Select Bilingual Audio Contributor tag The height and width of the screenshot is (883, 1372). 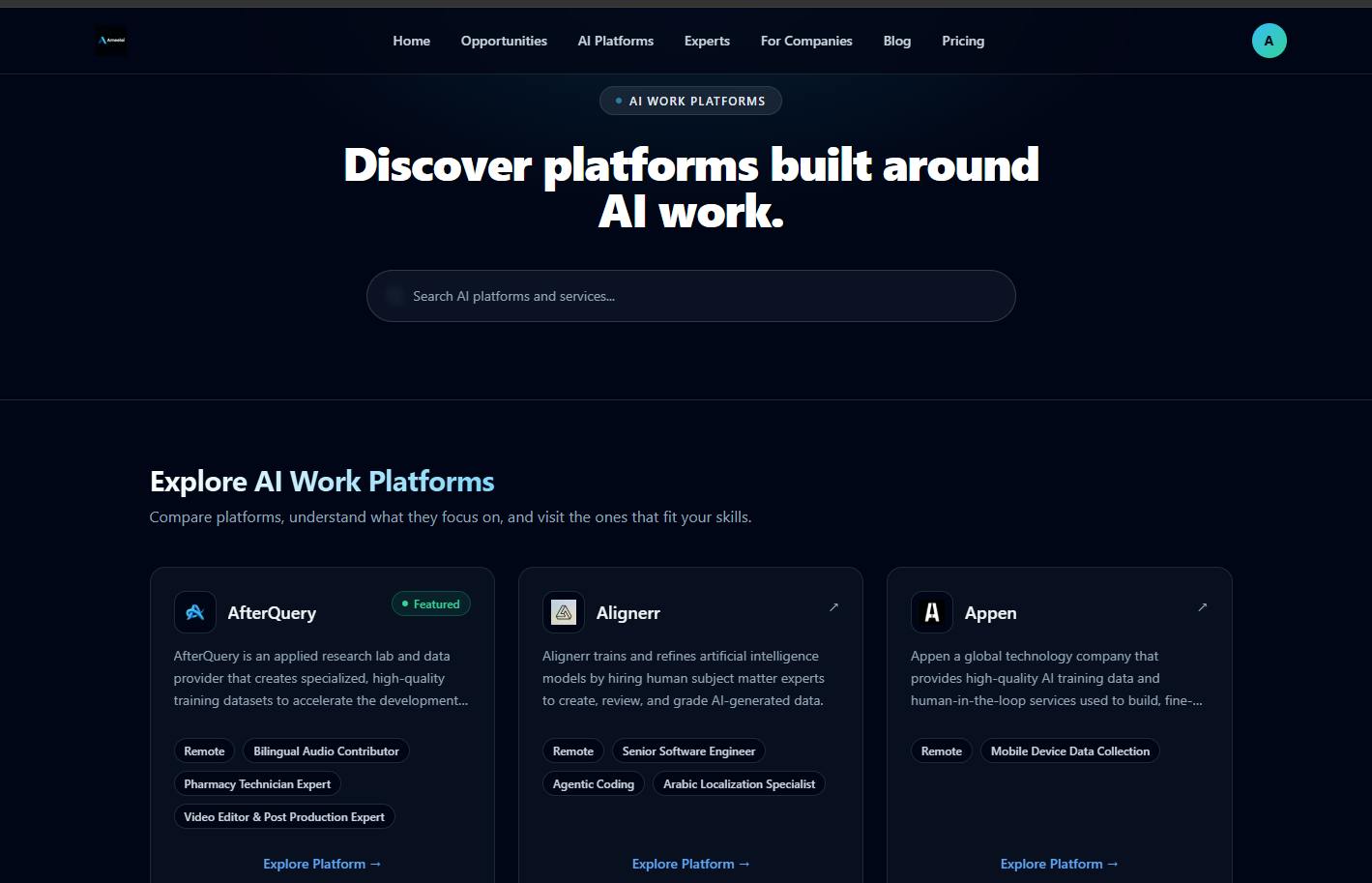[326, 751]
